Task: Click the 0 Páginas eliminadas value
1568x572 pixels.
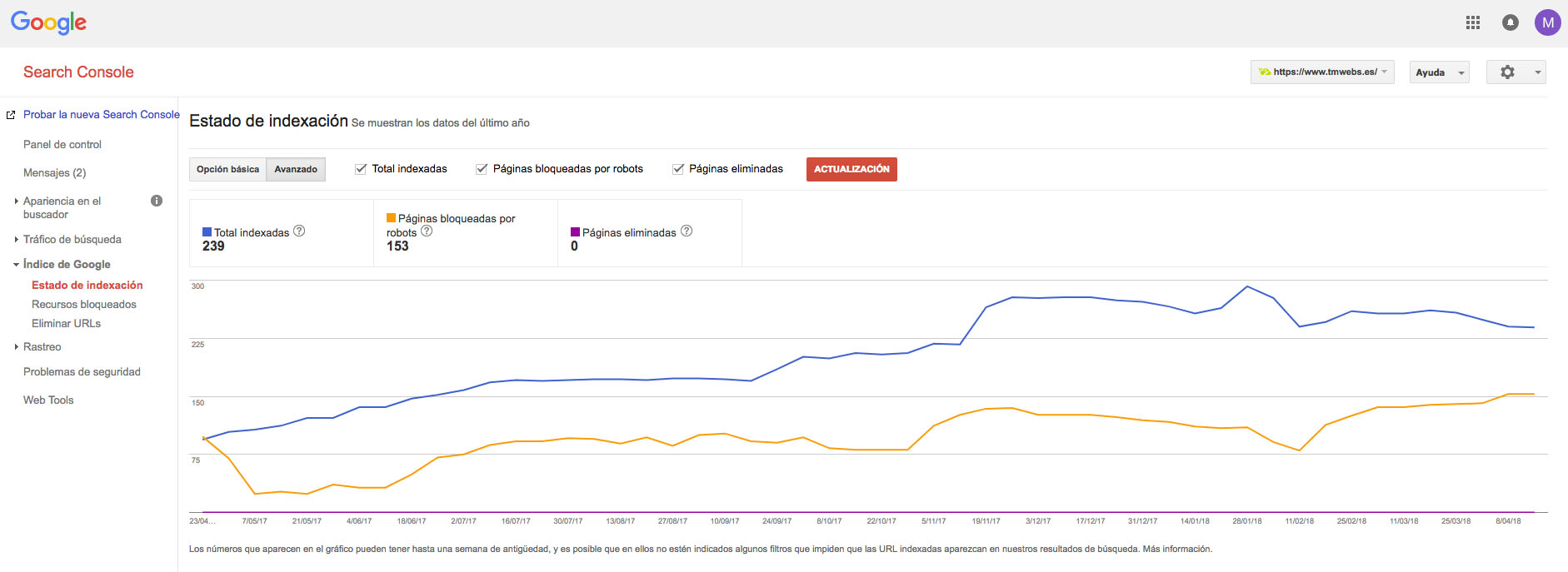Action: (x=574, y=246)
